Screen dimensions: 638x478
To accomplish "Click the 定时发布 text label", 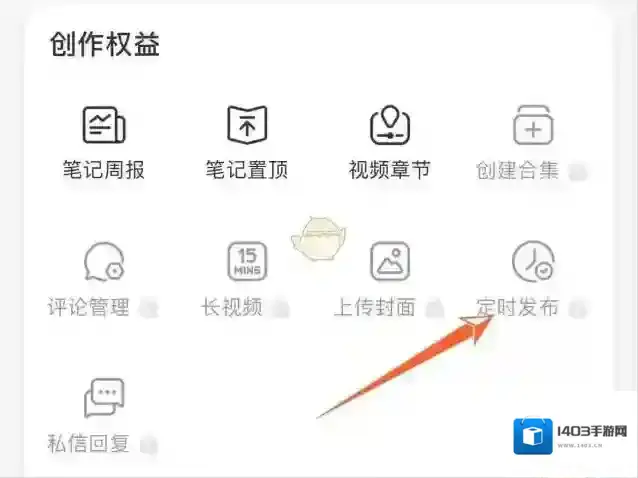I will coord(518,307).
